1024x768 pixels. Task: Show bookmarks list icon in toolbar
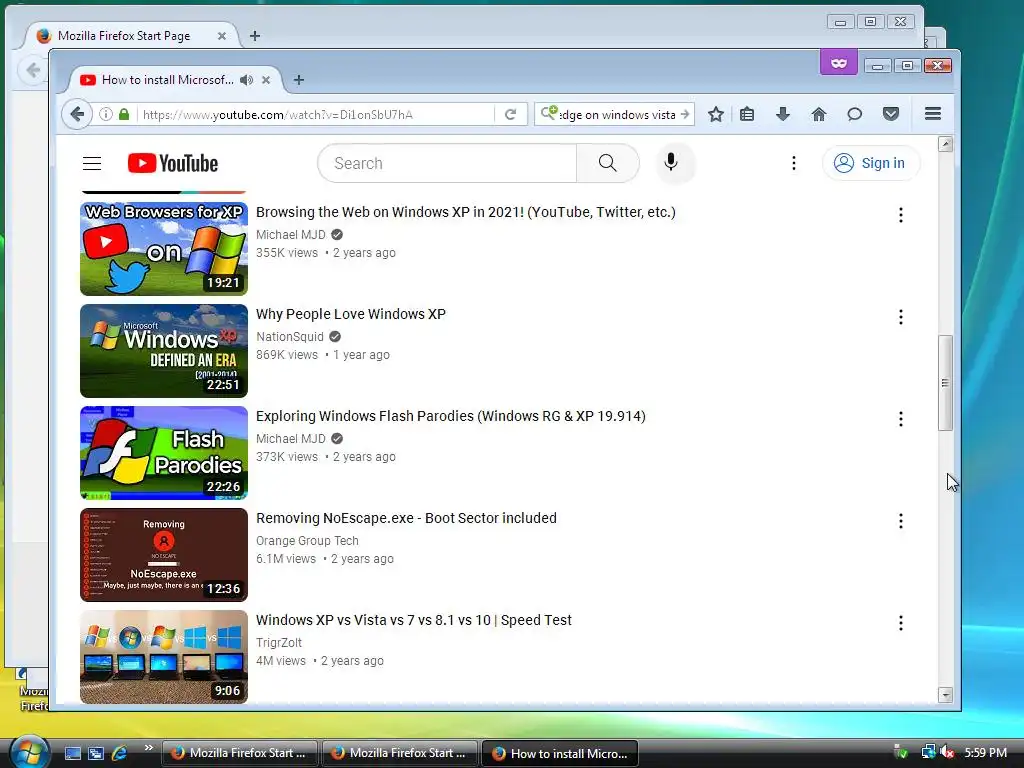(747, 115)
